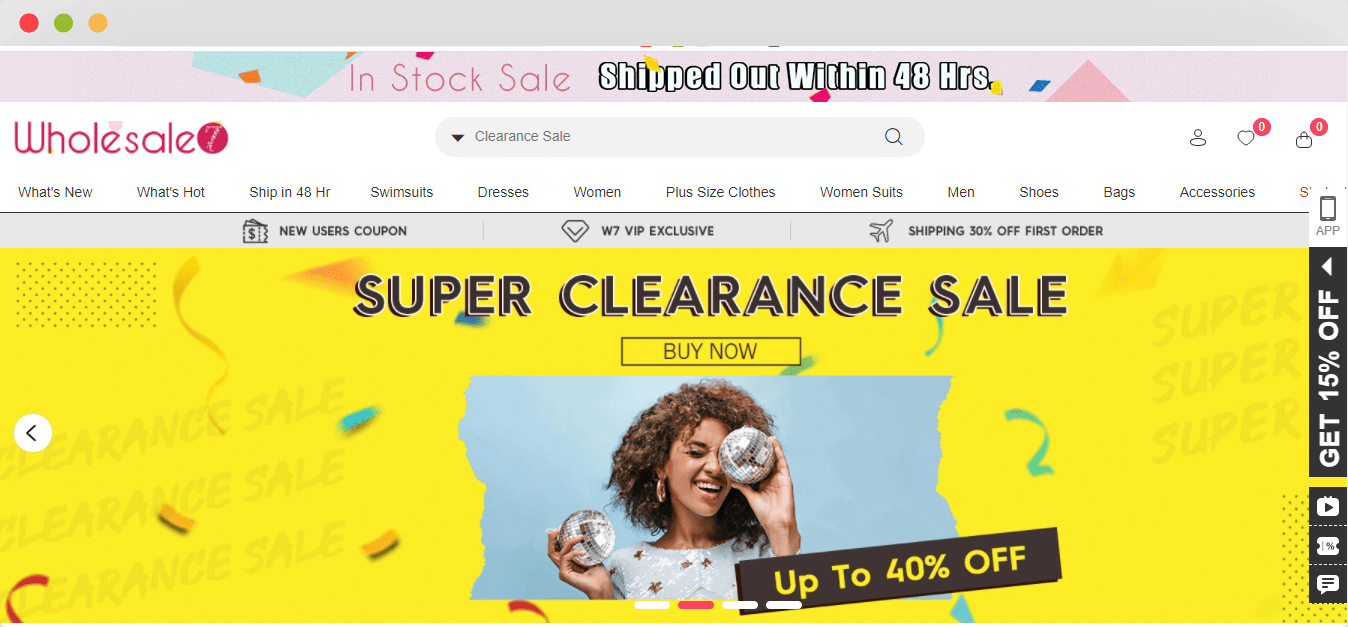1348x627 pixels.
Task: Collapse the GET 15% OFF side panel
Action: tap(1328, 266)
